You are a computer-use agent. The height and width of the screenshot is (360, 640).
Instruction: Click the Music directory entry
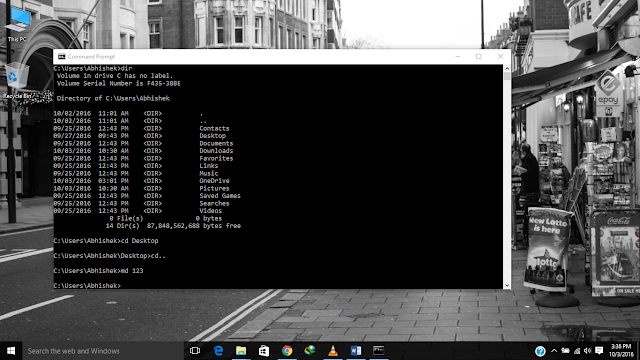(209, 173)
